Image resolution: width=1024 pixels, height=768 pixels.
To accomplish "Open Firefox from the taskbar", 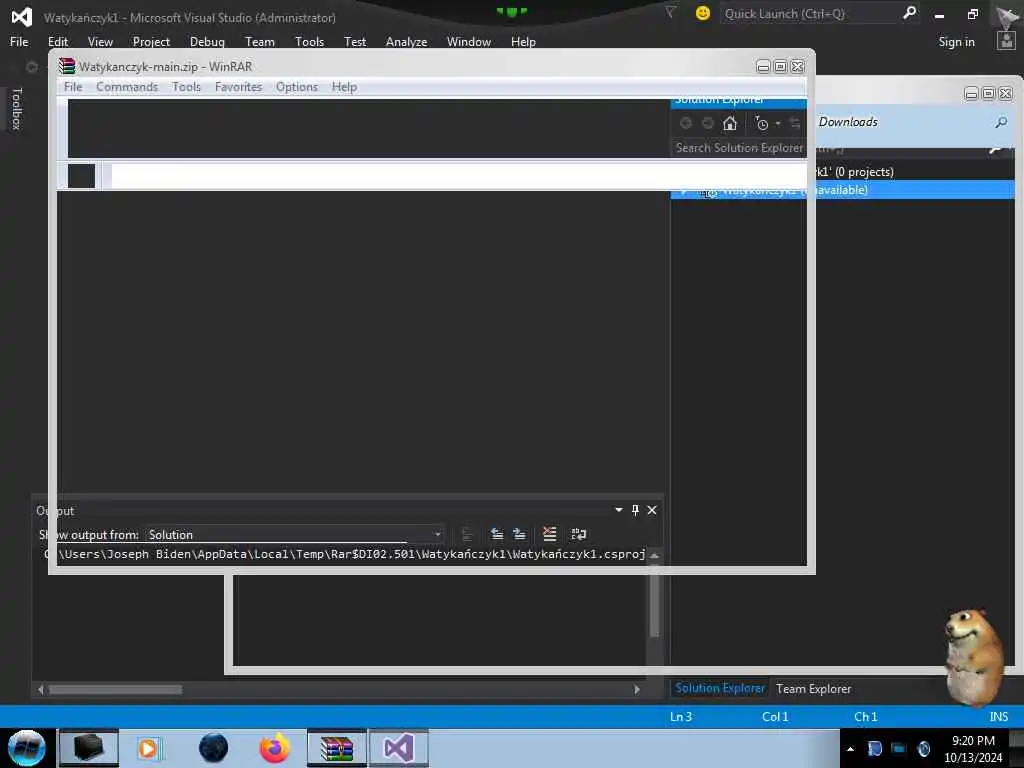I will [x=274, y=748].
